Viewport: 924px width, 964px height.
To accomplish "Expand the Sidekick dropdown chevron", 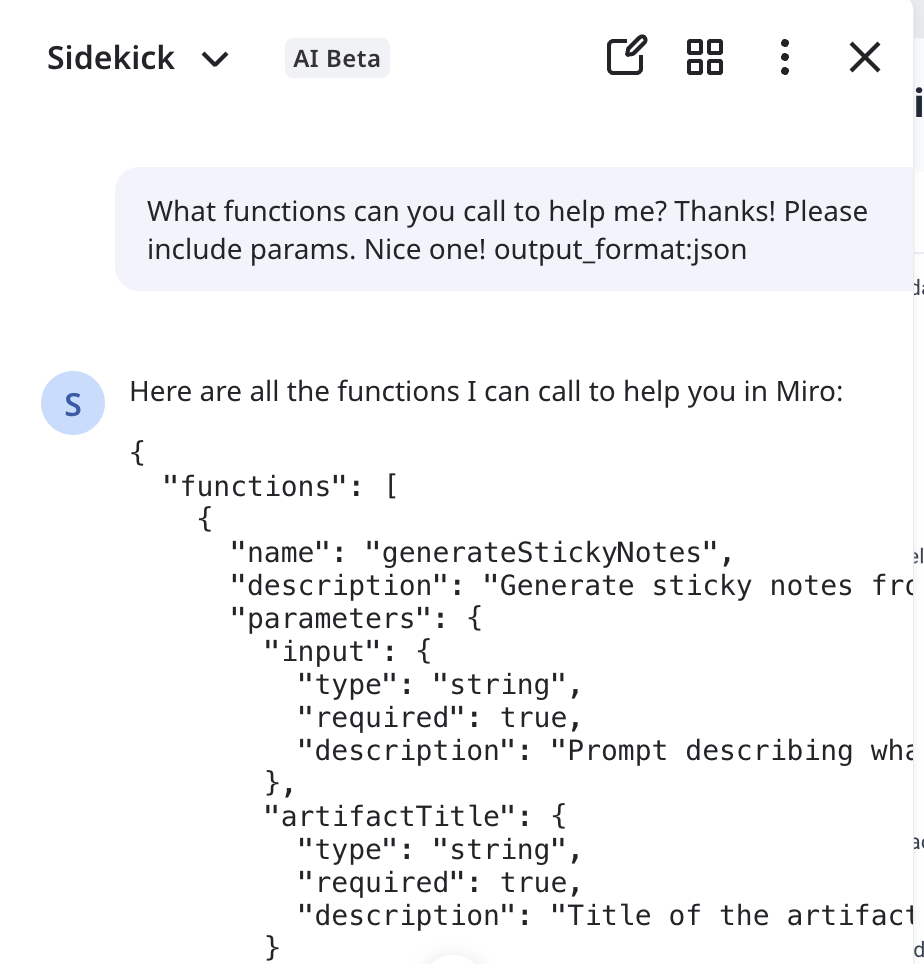I will (215, 60).
